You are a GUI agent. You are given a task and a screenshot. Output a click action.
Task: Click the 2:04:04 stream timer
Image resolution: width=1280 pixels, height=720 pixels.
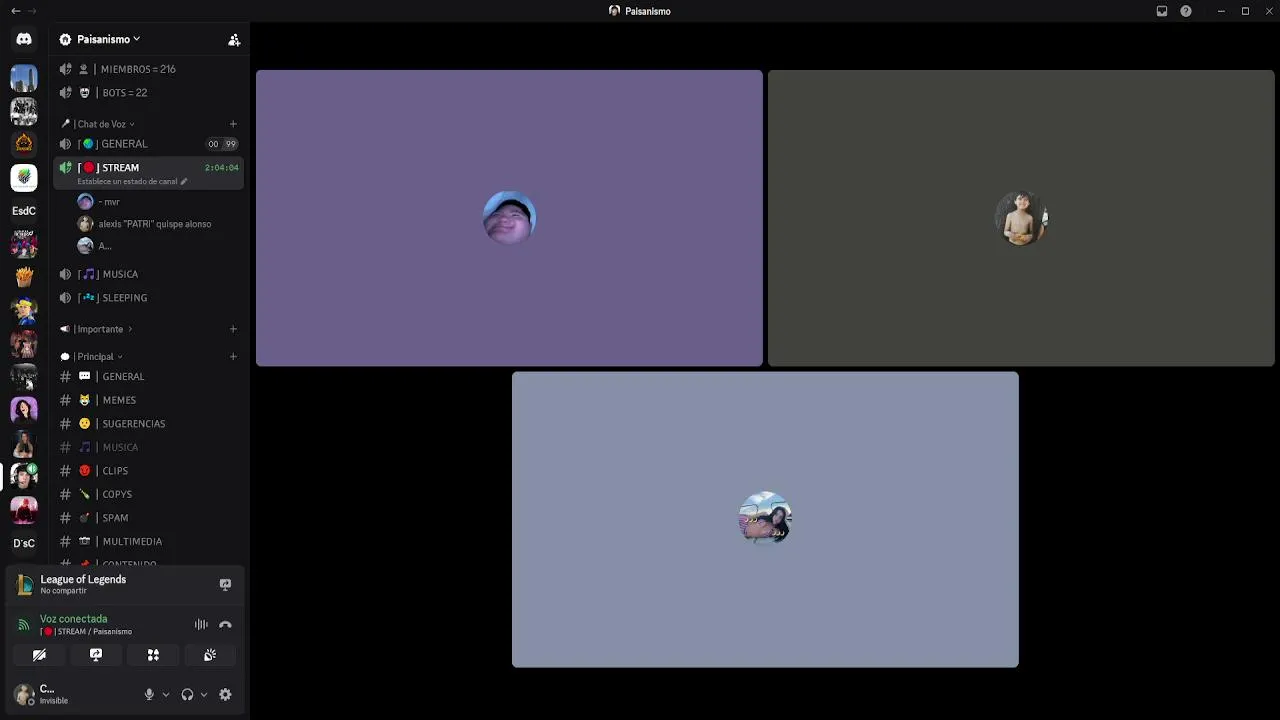(x=221, y=168)
